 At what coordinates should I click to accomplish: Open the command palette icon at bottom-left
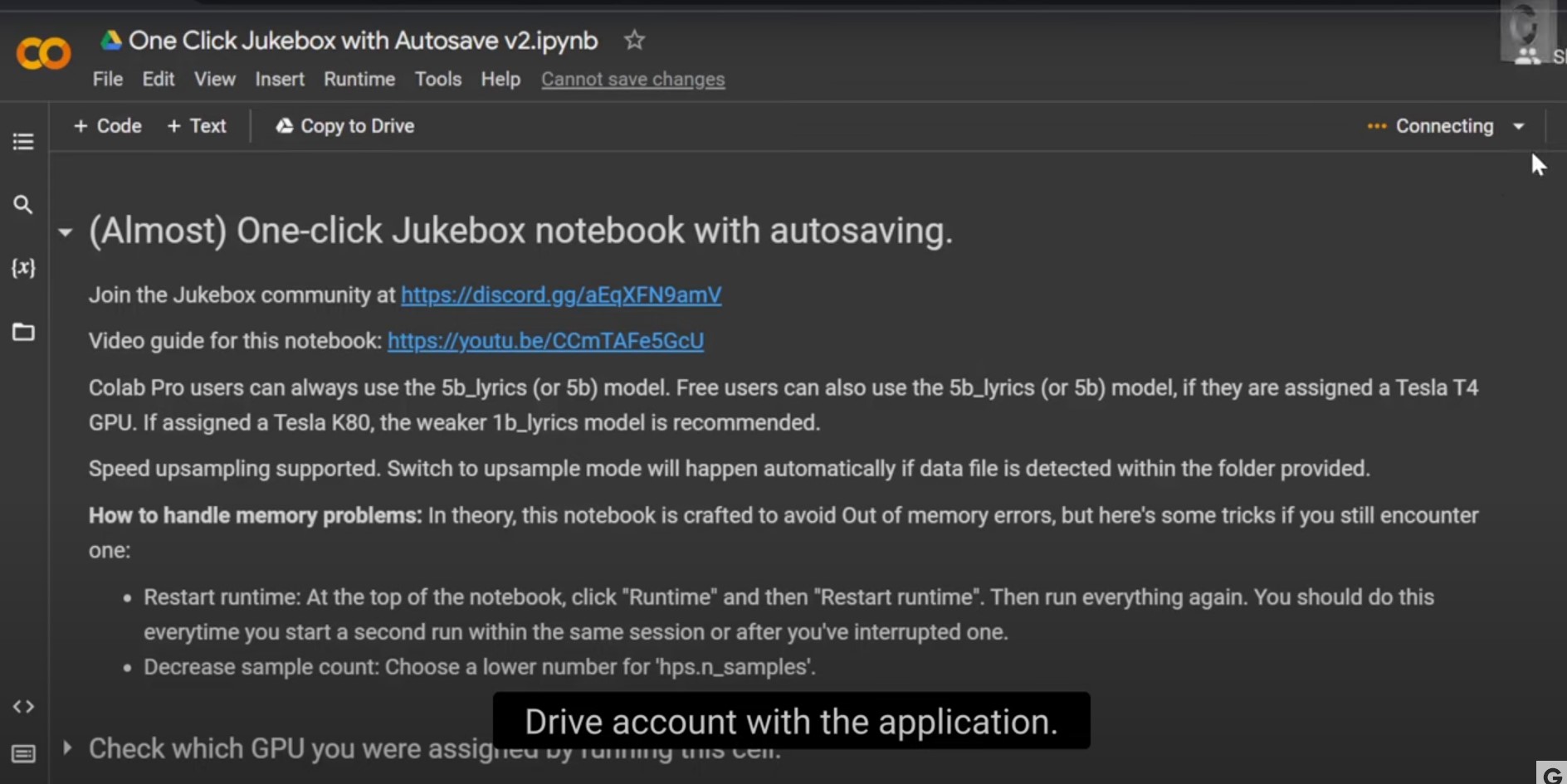(x=23, y=754)
